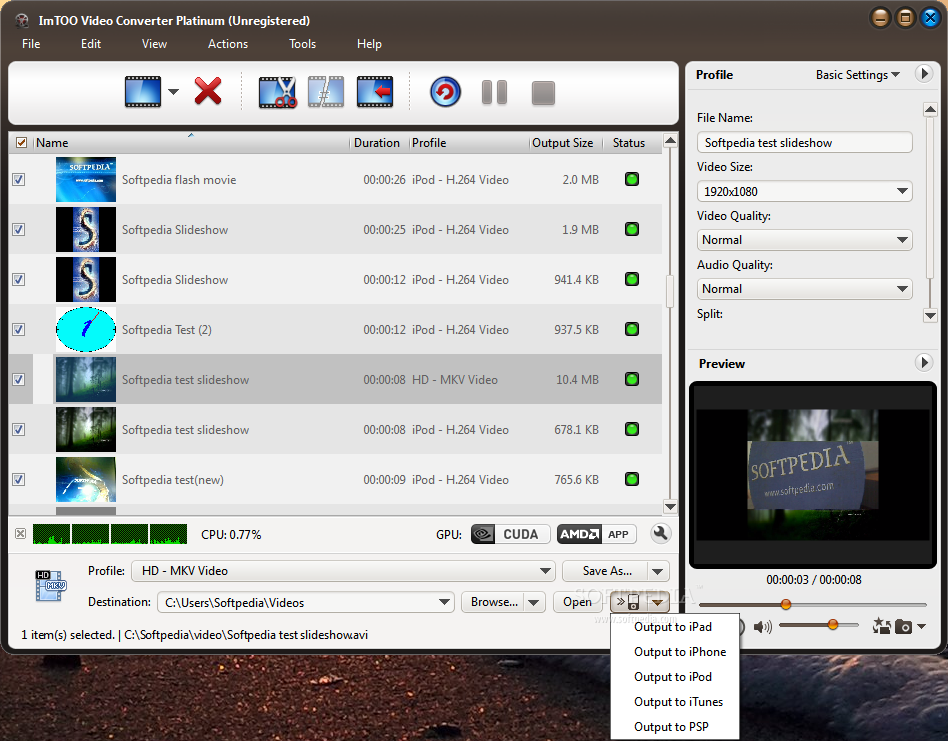This screenshot has height=741, width=948.
Task: Open the Video Quality dropdown
Action: click(x=804, y=240)
